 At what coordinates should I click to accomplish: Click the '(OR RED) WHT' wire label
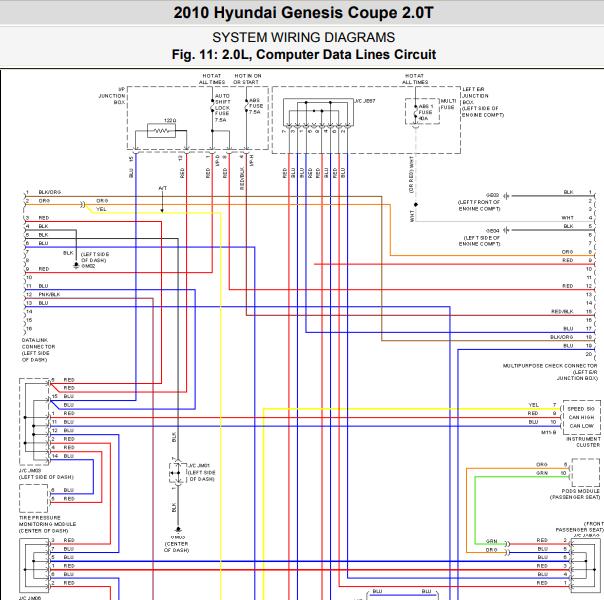click(411, 174)
